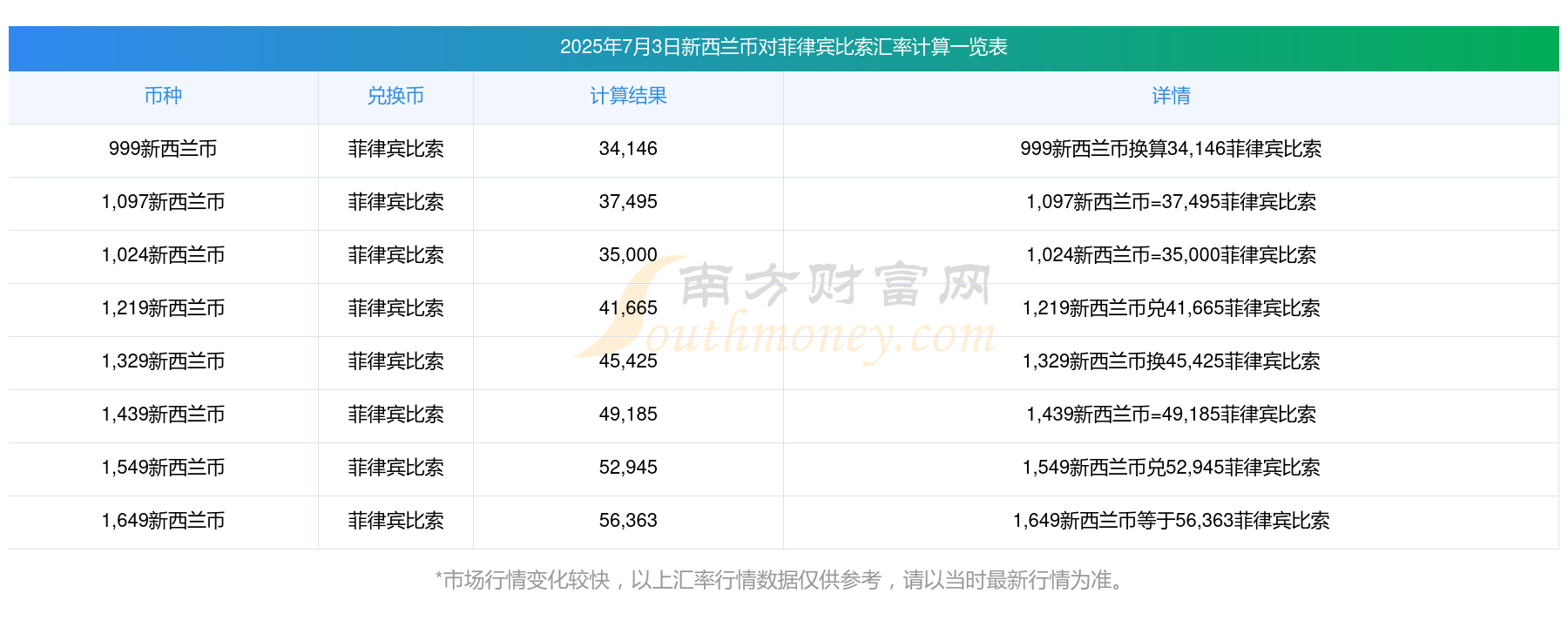Click the 1,329新西兰币 cell
This screenshot has width=1568, height=627.
pos(163,361)
